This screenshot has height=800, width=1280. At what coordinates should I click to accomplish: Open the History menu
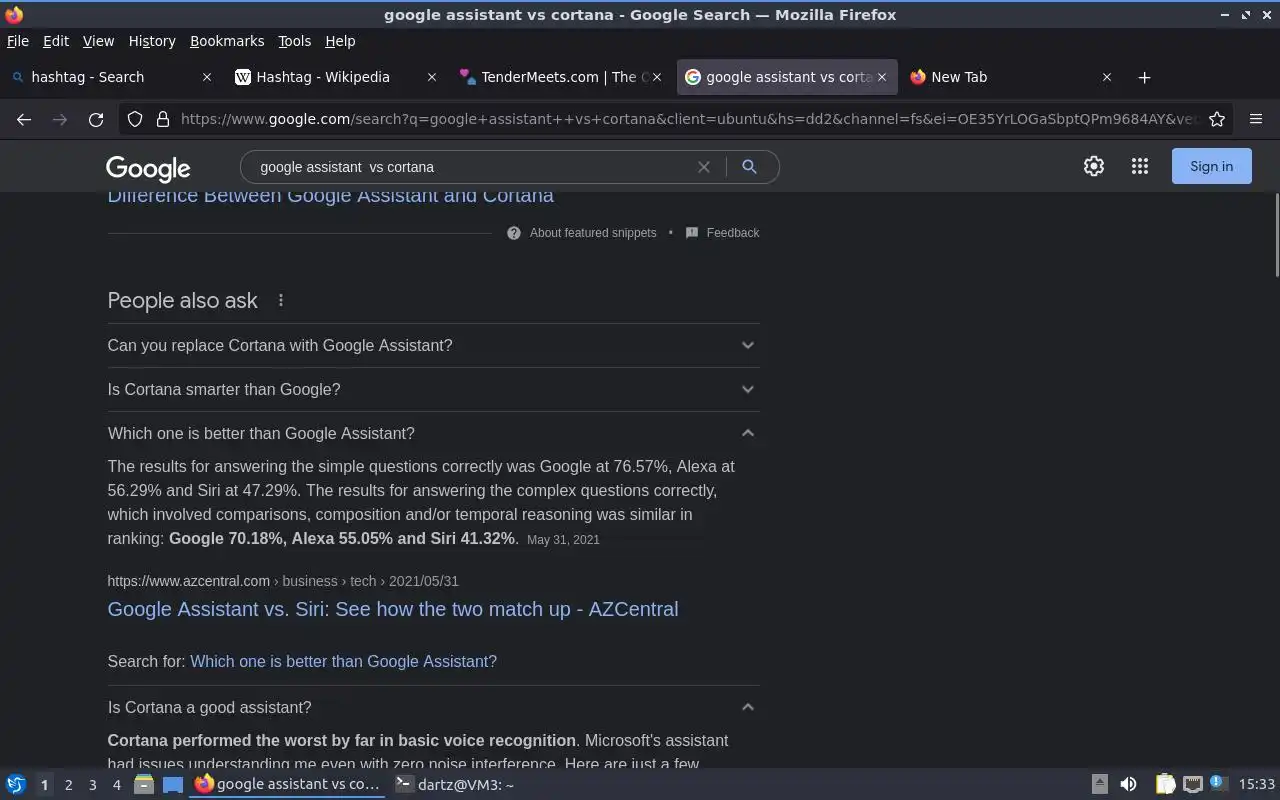pyautogui.click(x=152, y=41)
